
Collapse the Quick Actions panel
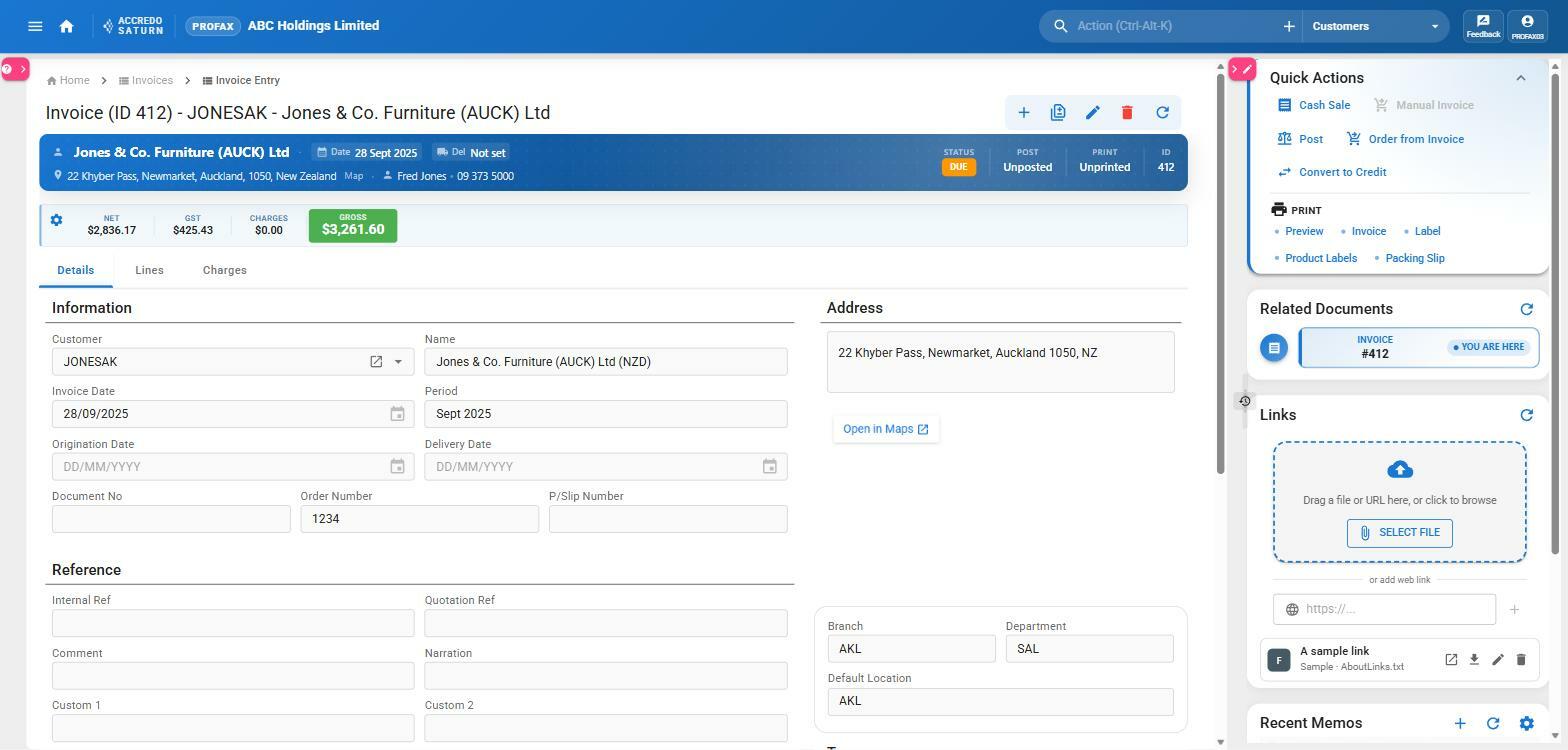tap(1520, 78)
